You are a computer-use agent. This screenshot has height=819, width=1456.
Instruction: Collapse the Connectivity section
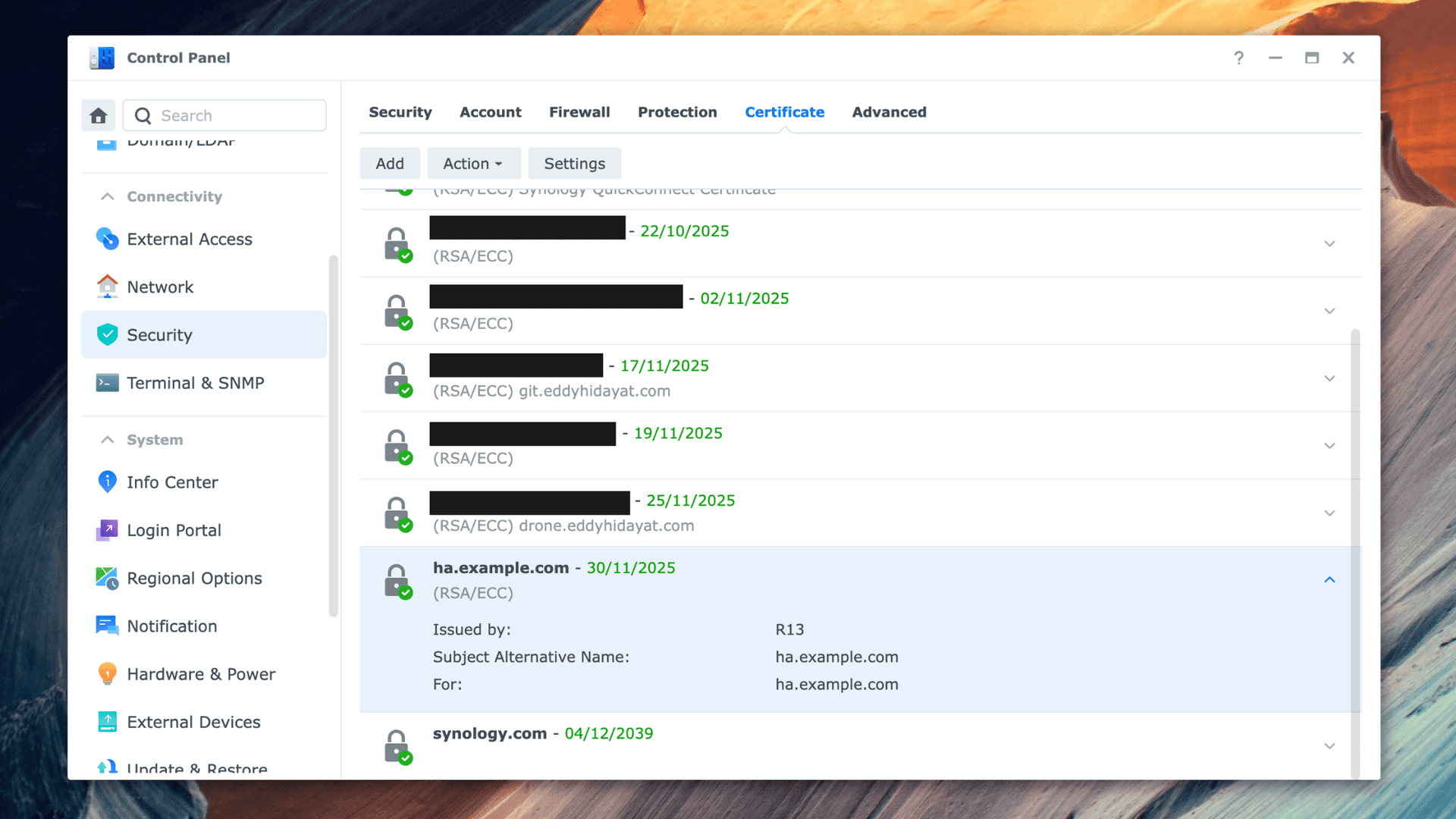click(108, 196)
